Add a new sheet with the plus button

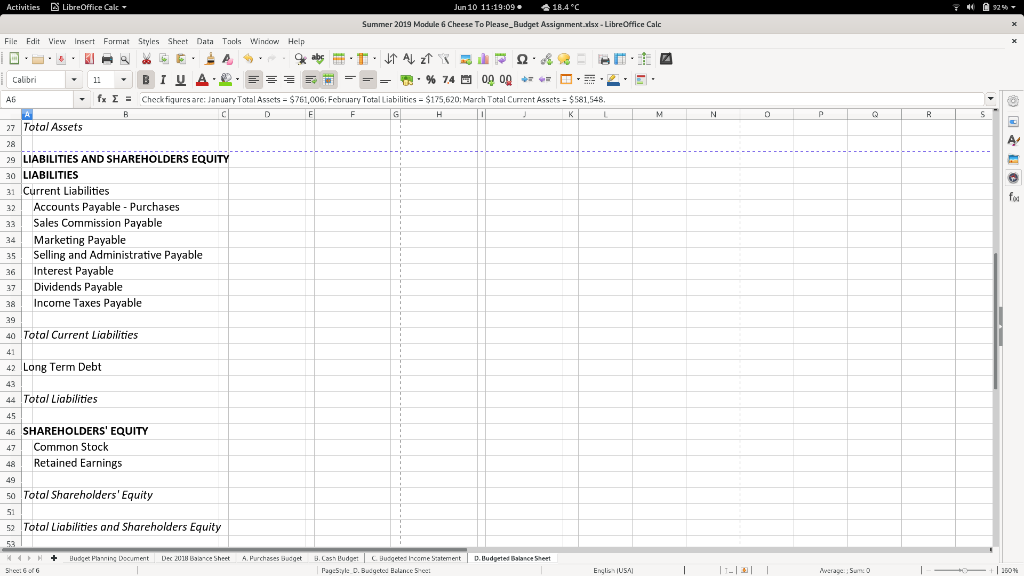coord(52,559)
